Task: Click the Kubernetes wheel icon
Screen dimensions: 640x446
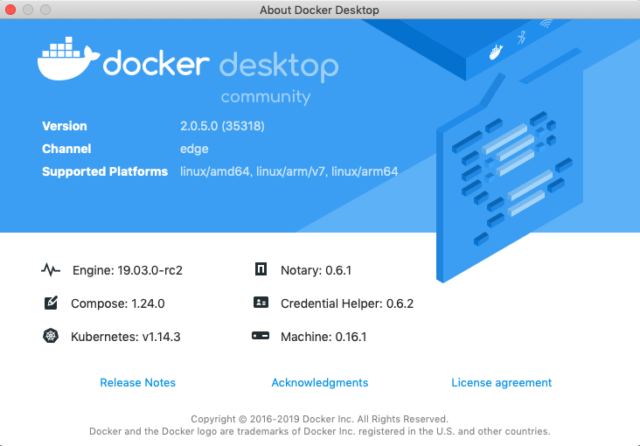Action: tap(51, 336)
